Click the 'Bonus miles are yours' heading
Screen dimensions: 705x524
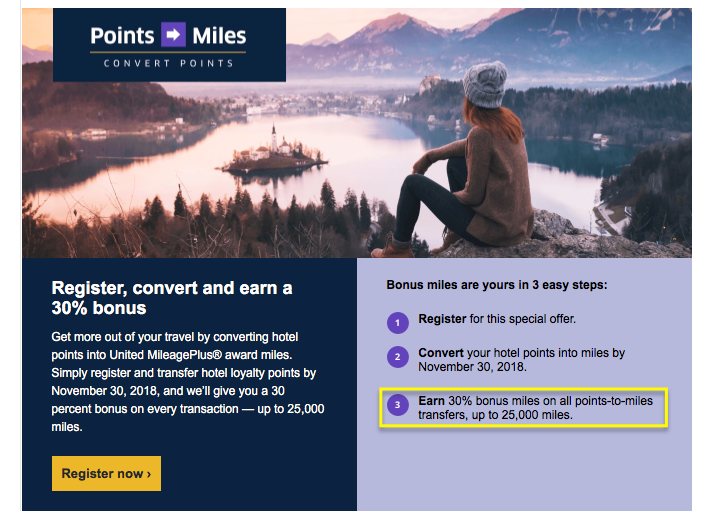point(497,285)
